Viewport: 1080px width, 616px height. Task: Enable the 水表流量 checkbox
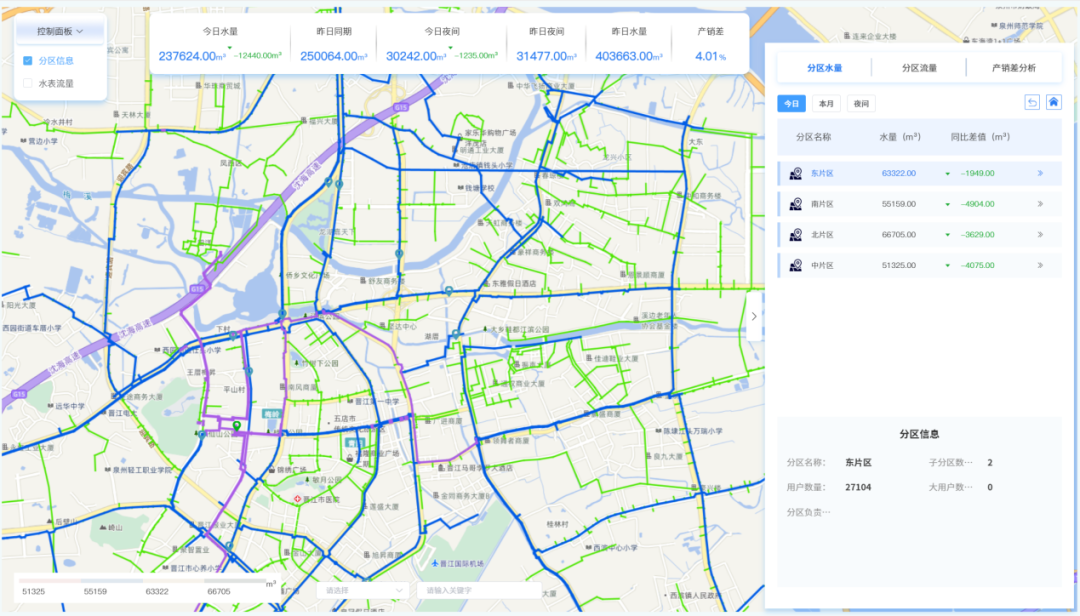(x=28, y=84)
